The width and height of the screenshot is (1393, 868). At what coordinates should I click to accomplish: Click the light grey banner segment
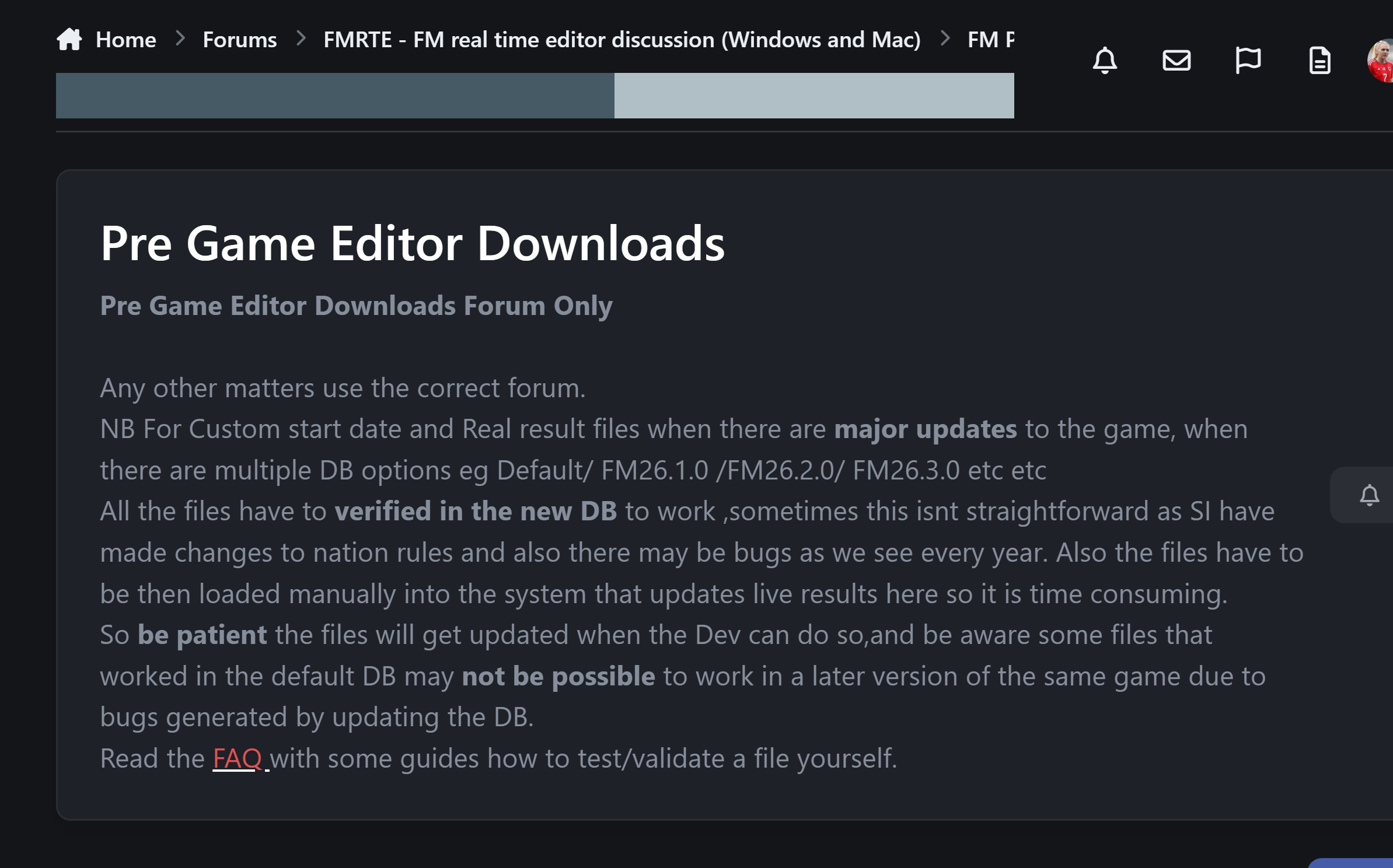814,96
